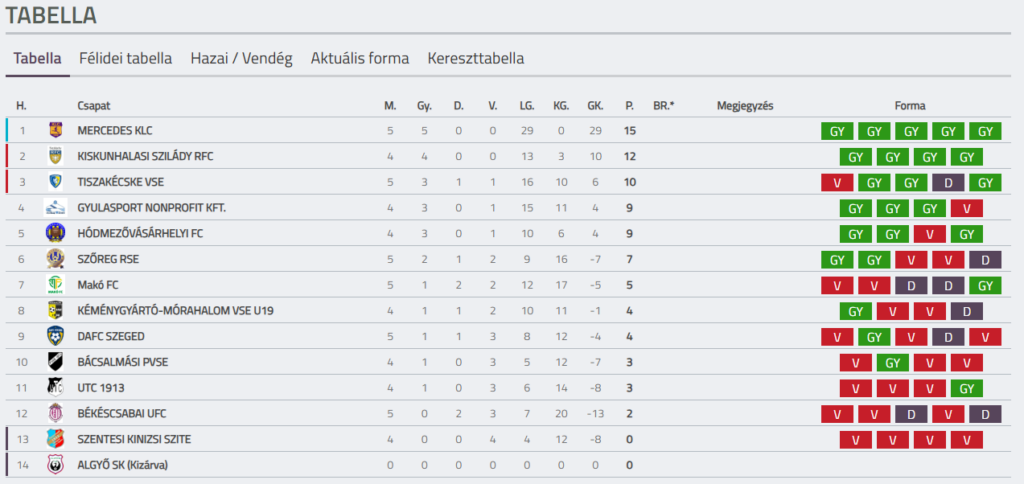Click the Hódmezővásárhelyi FC crest icon
The width and height of the screenshot is (1024, 484).
coord(55,233)
